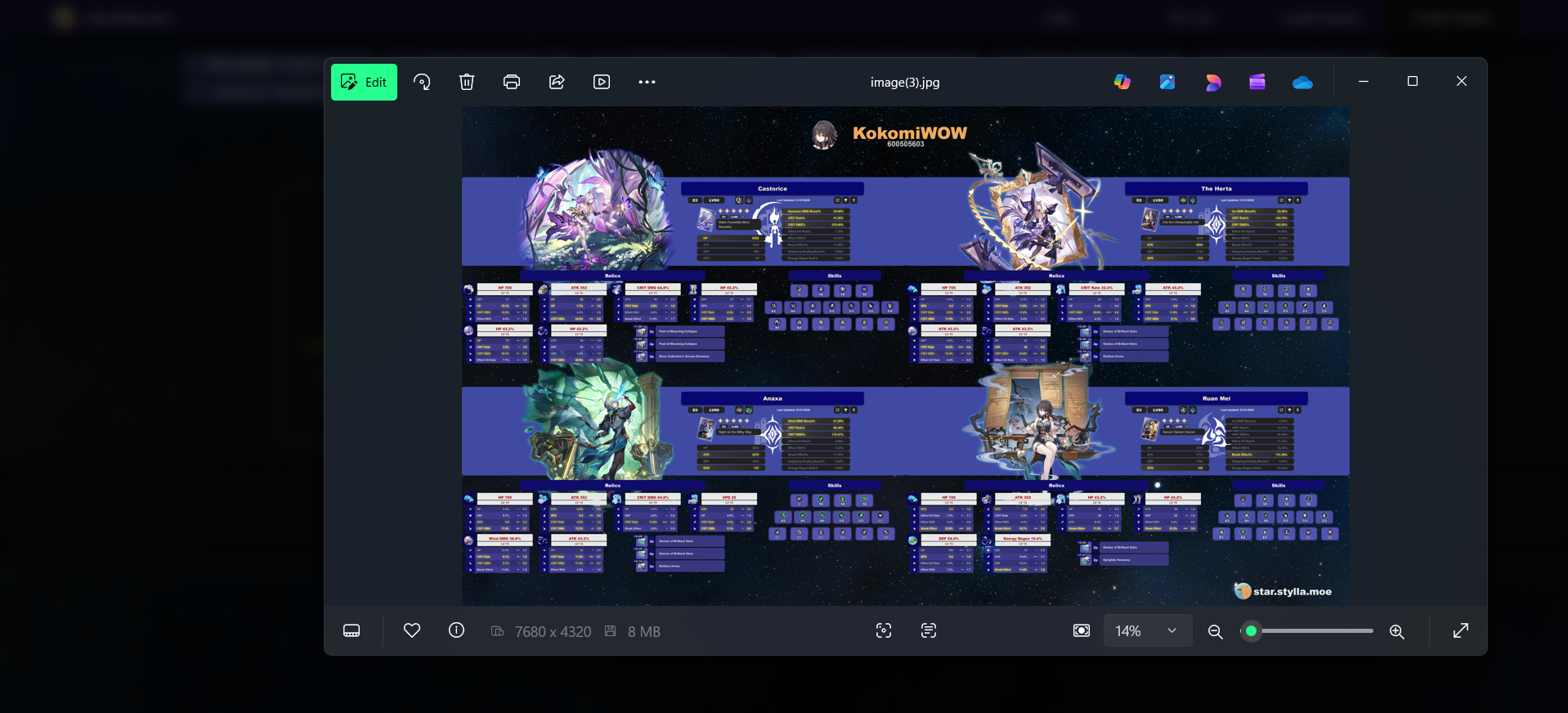Expand the 14% zoom level dropdown

(1171, 630)
